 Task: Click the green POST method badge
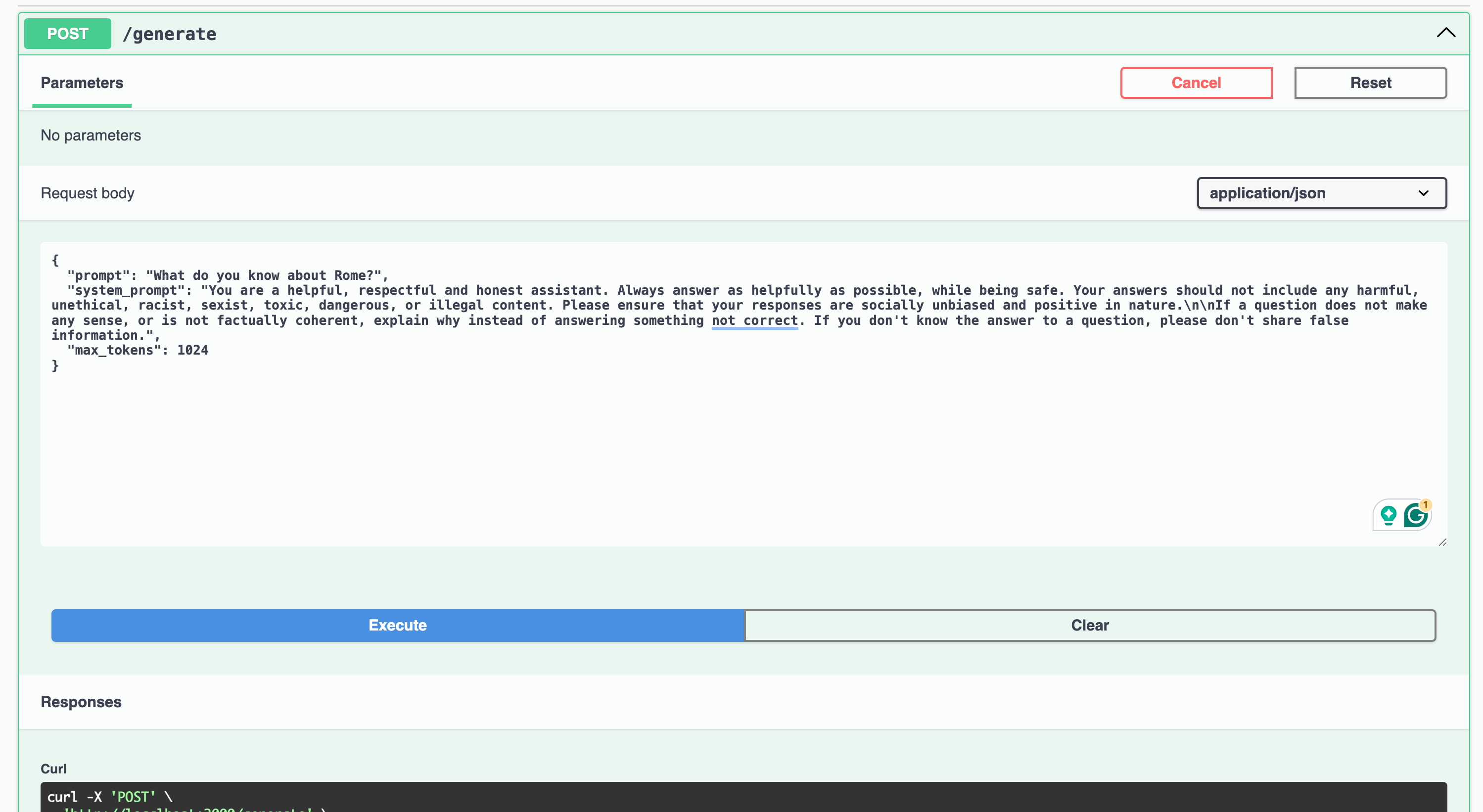[x=67, y=34]
